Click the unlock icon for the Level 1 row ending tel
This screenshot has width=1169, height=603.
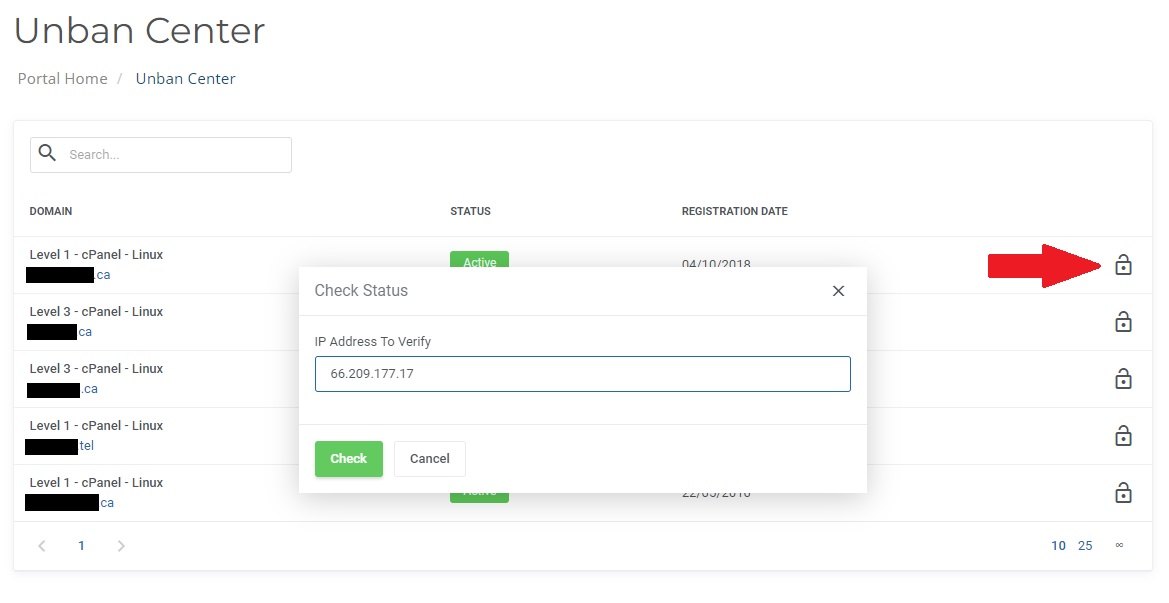[x=1123, y=435]
